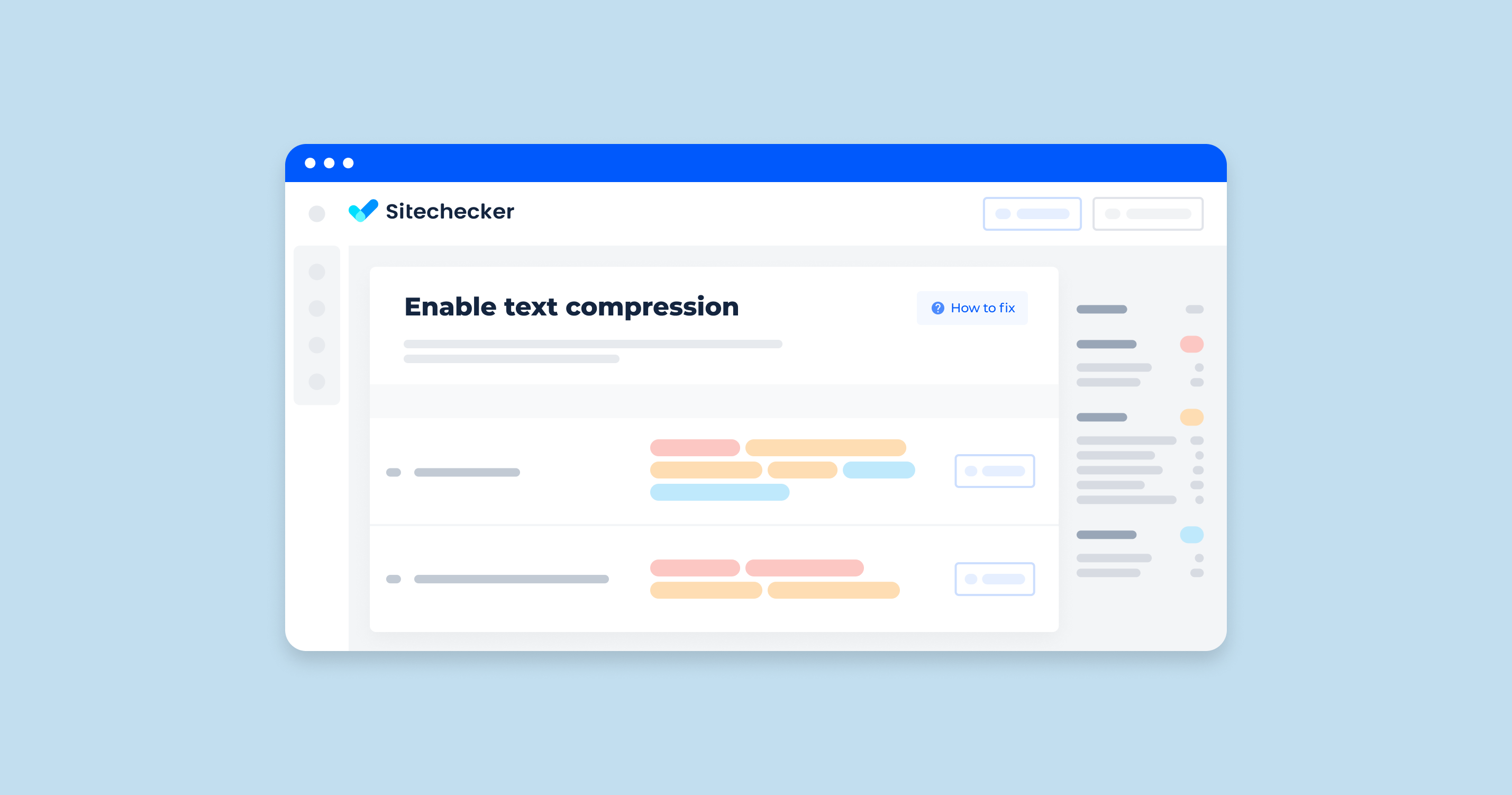Click the red status dot in sidebar
1512x795 pixels.
[1191, 344]
